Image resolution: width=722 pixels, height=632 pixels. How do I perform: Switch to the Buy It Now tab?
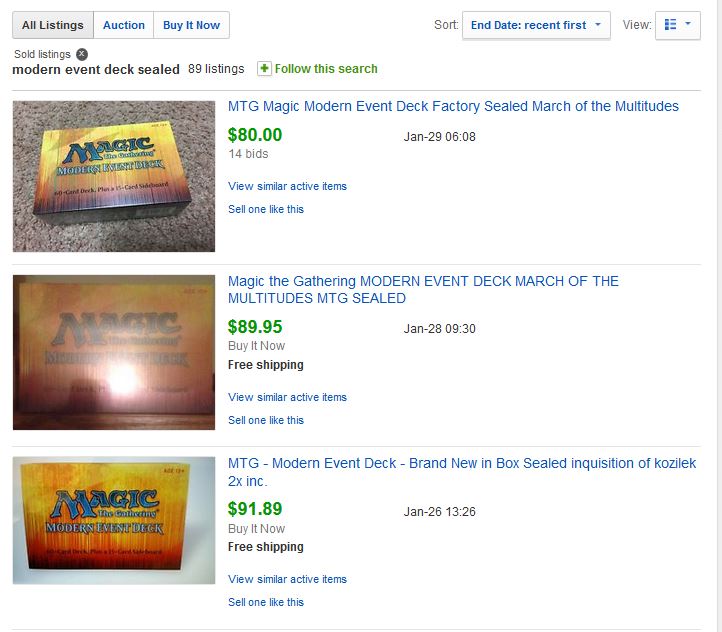click(191, 25)
